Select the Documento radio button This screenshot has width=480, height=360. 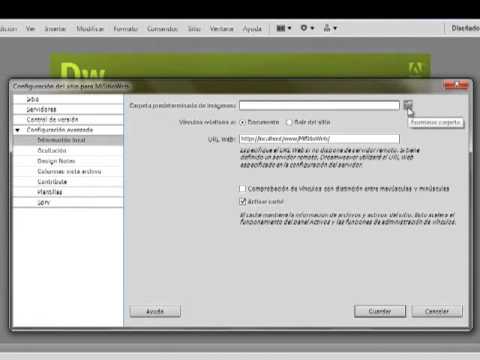(x=243, y=122)
